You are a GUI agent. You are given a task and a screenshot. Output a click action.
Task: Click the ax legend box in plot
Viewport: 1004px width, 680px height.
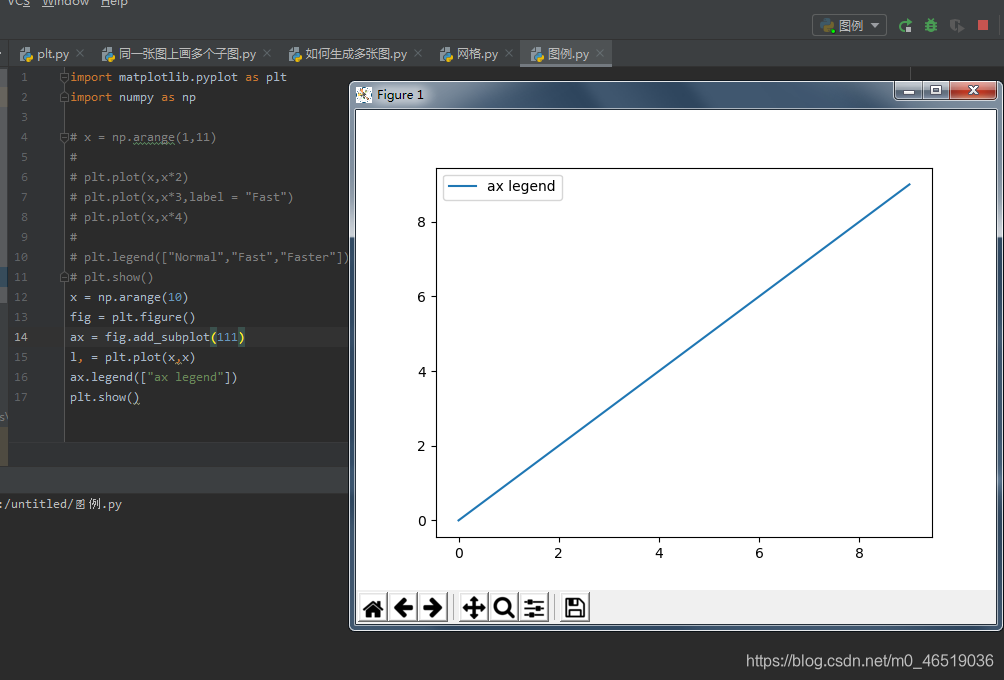click(503, 187)
